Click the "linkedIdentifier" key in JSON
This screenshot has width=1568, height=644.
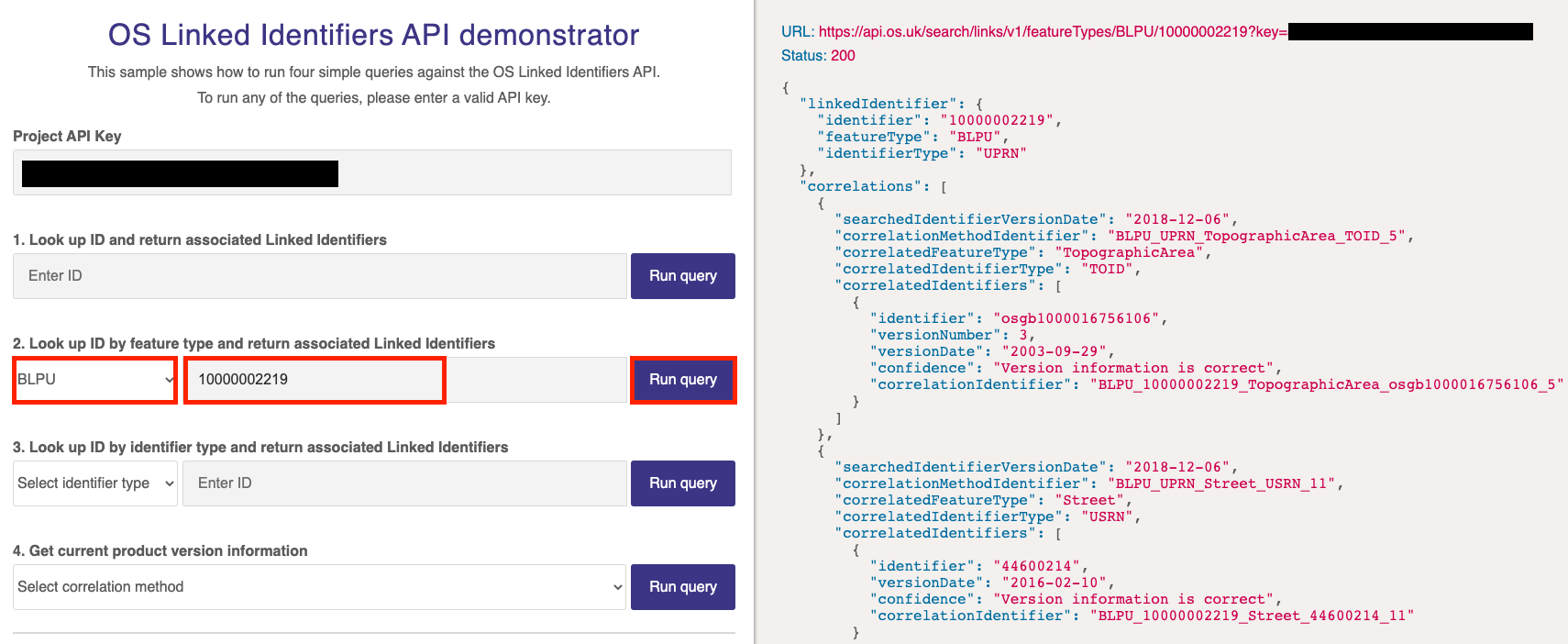pyautogui.click(x=878, y=104)
